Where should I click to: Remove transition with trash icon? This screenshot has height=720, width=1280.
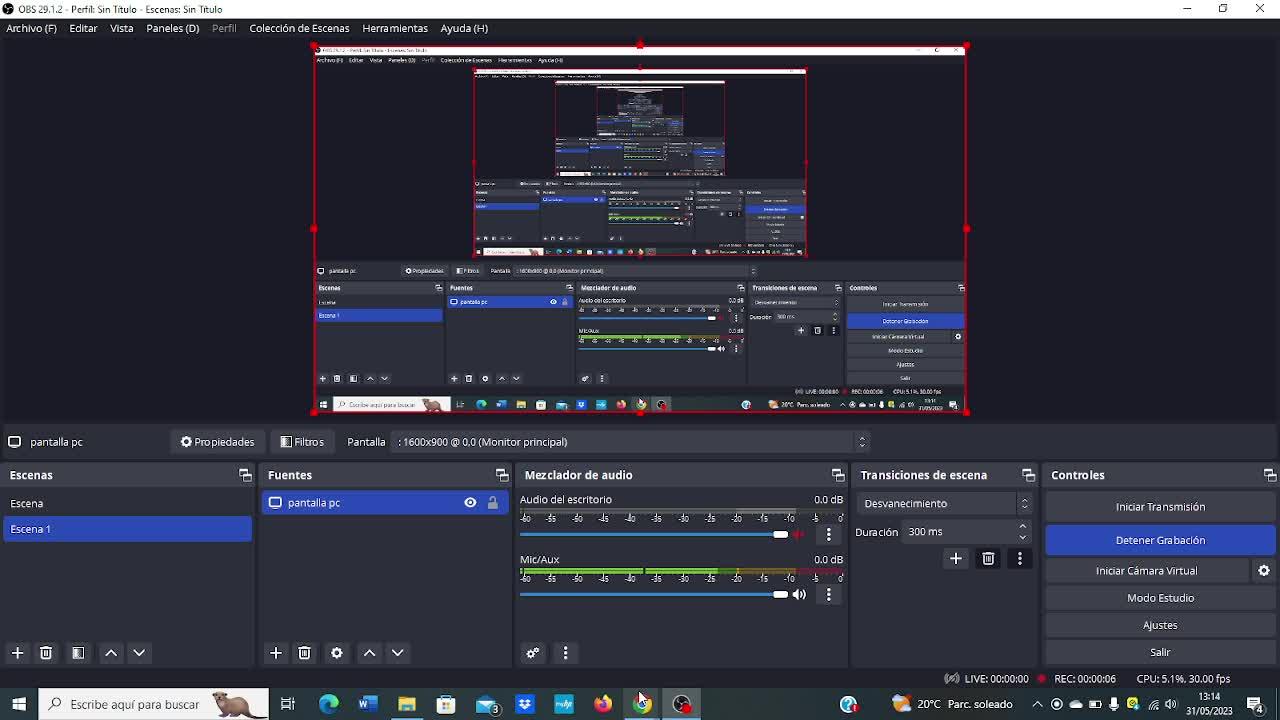coord(988,559)
